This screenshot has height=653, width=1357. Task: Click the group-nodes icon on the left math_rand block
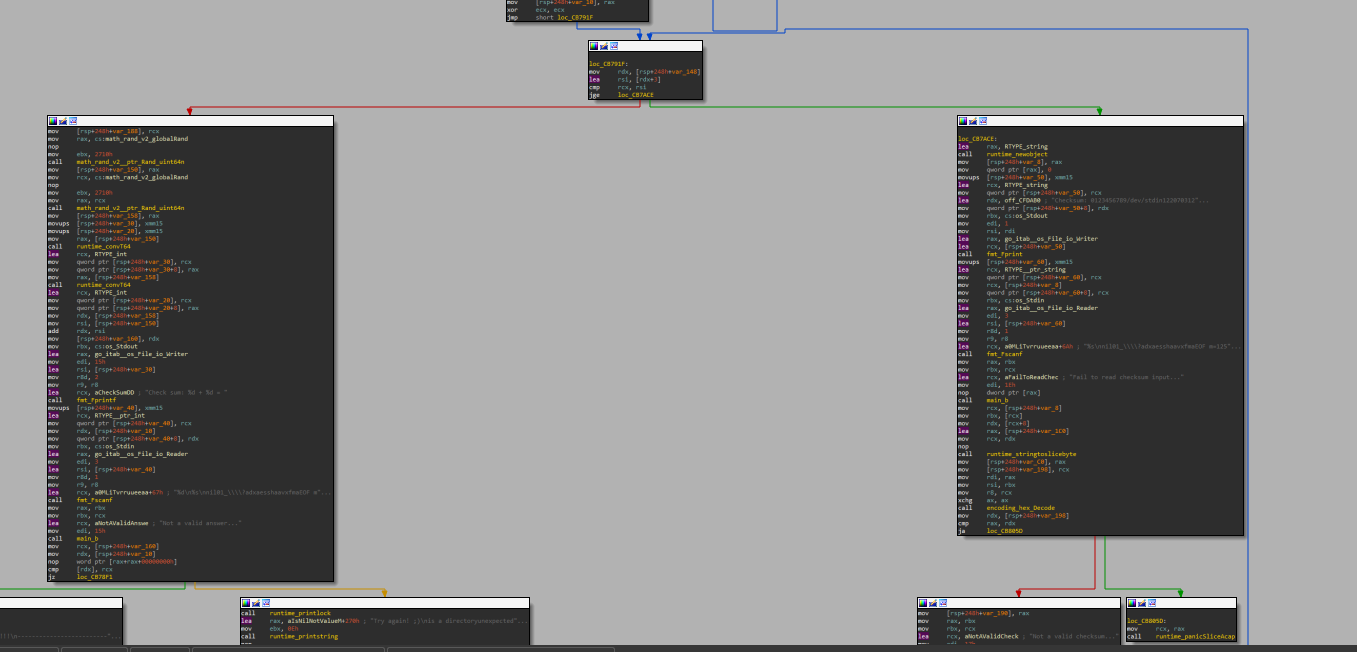pos(73,120)
